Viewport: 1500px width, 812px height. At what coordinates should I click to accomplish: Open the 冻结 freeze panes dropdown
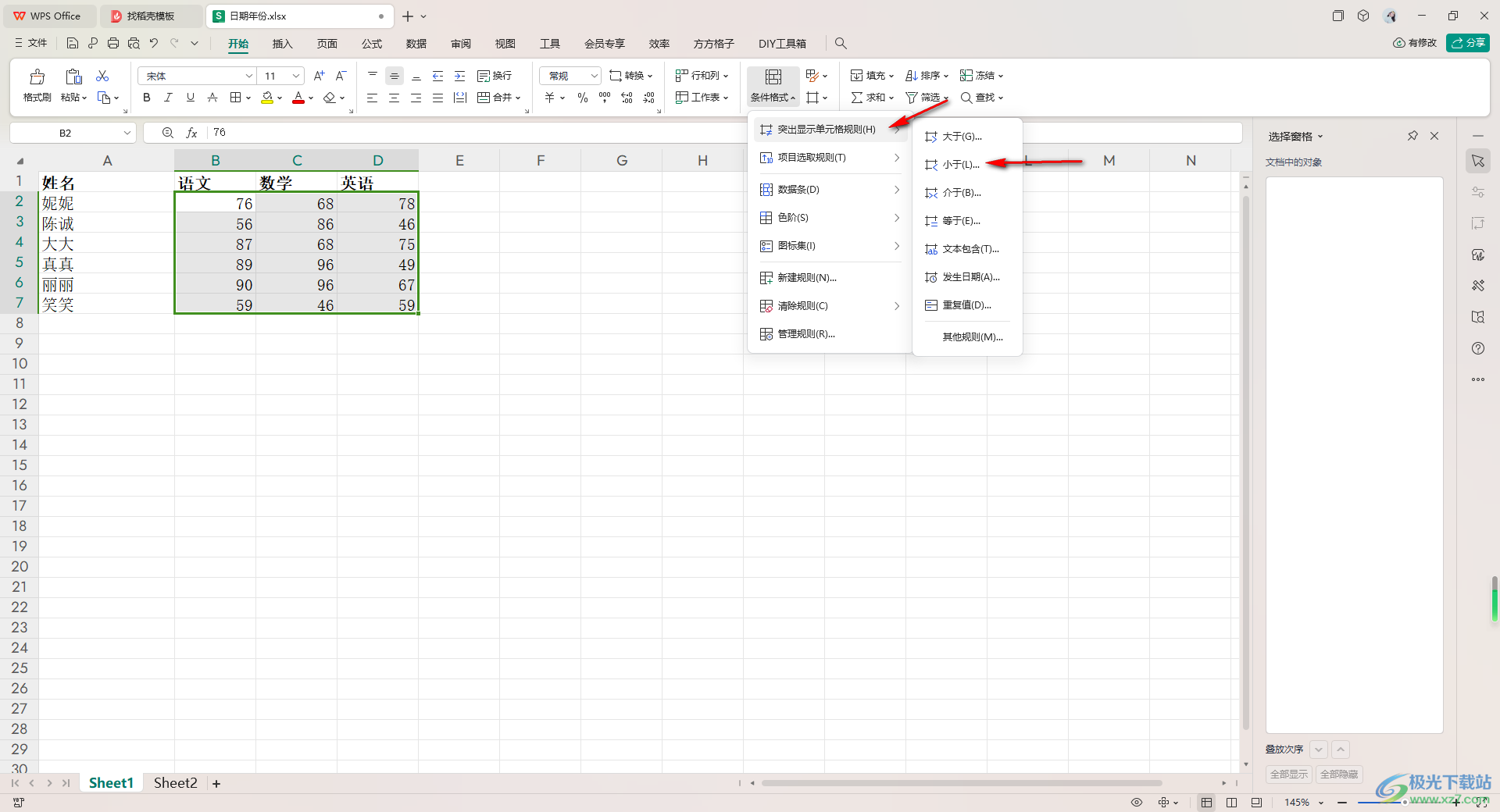981,76
